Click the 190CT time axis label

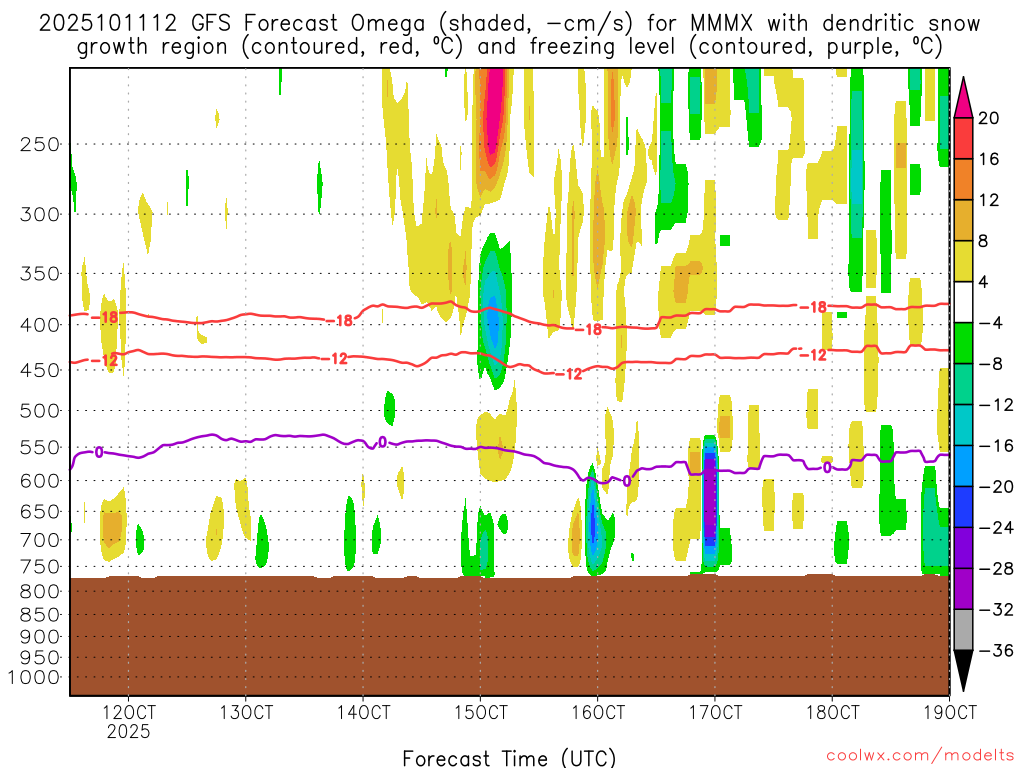coord(950,712)
